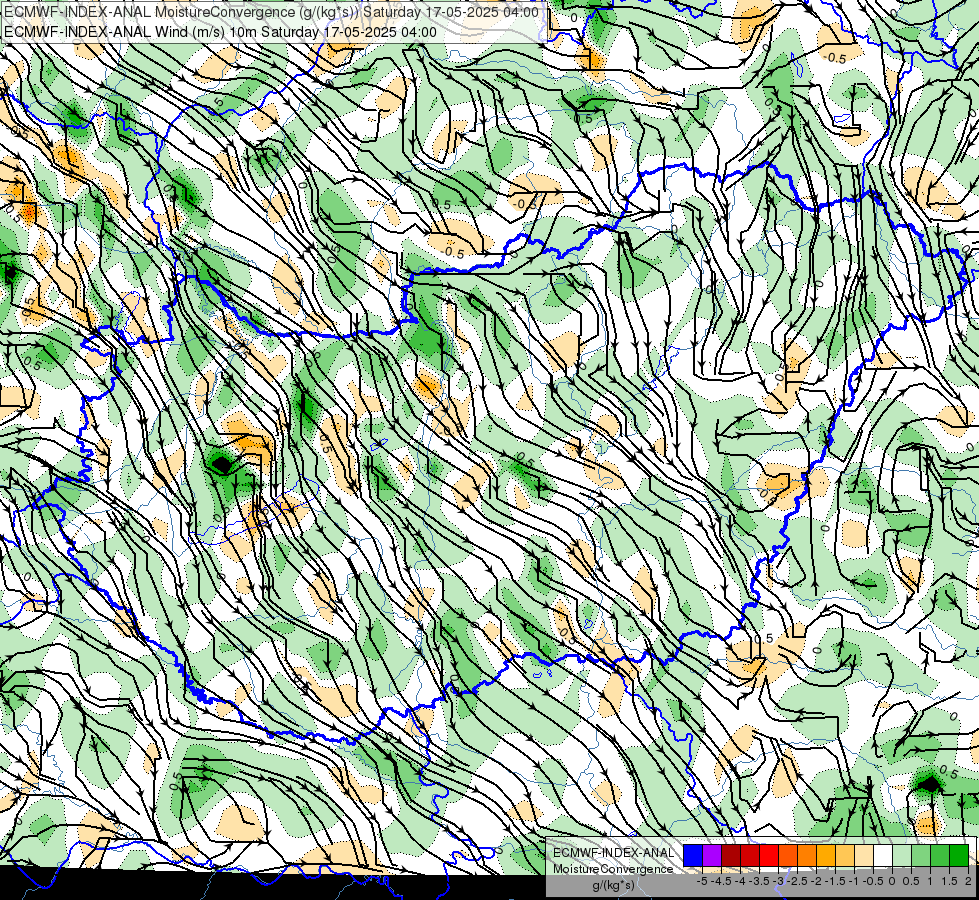Screen dimensions: 979x900
Task: Click the legend's MoistureConvergence label
Action: point(613,869)
